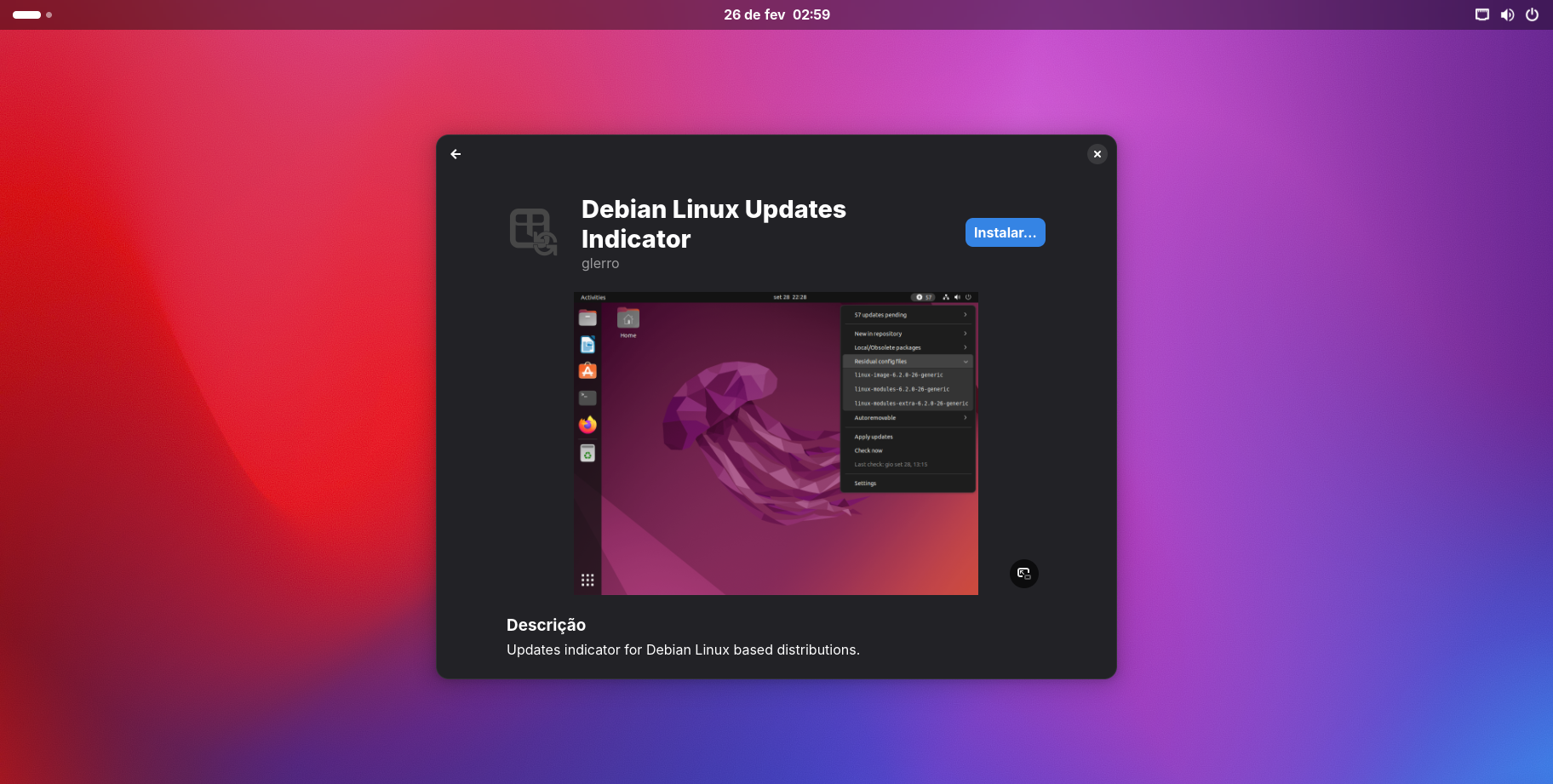The height and width of the screenshot is (784, 1553).
Task: Click the workspace indicator pill
Action: [27, 14]
